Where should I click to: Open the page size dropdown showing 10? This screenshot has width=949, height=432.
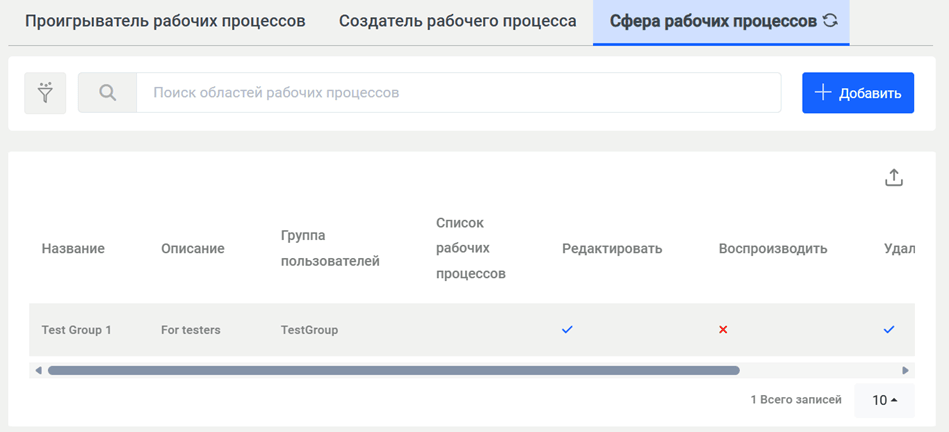tap(884, 400)
